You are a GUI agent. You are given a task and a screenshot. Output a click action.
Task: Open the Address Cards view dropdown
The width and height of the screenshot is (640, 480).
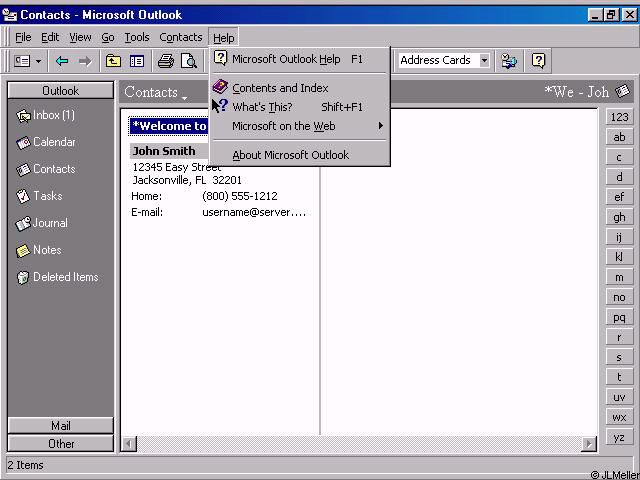pyautogui.click(x=484, y=60)
